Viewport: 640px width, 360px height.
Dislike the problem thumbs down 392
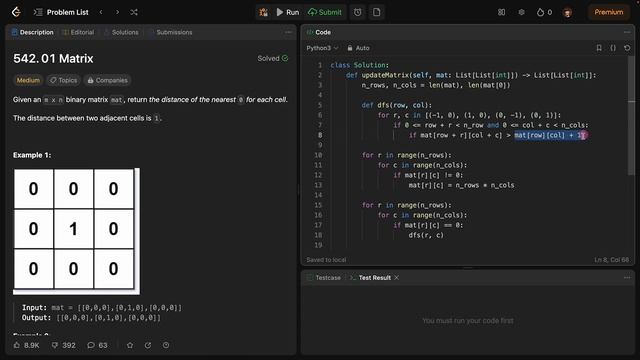tap(64, 345)
